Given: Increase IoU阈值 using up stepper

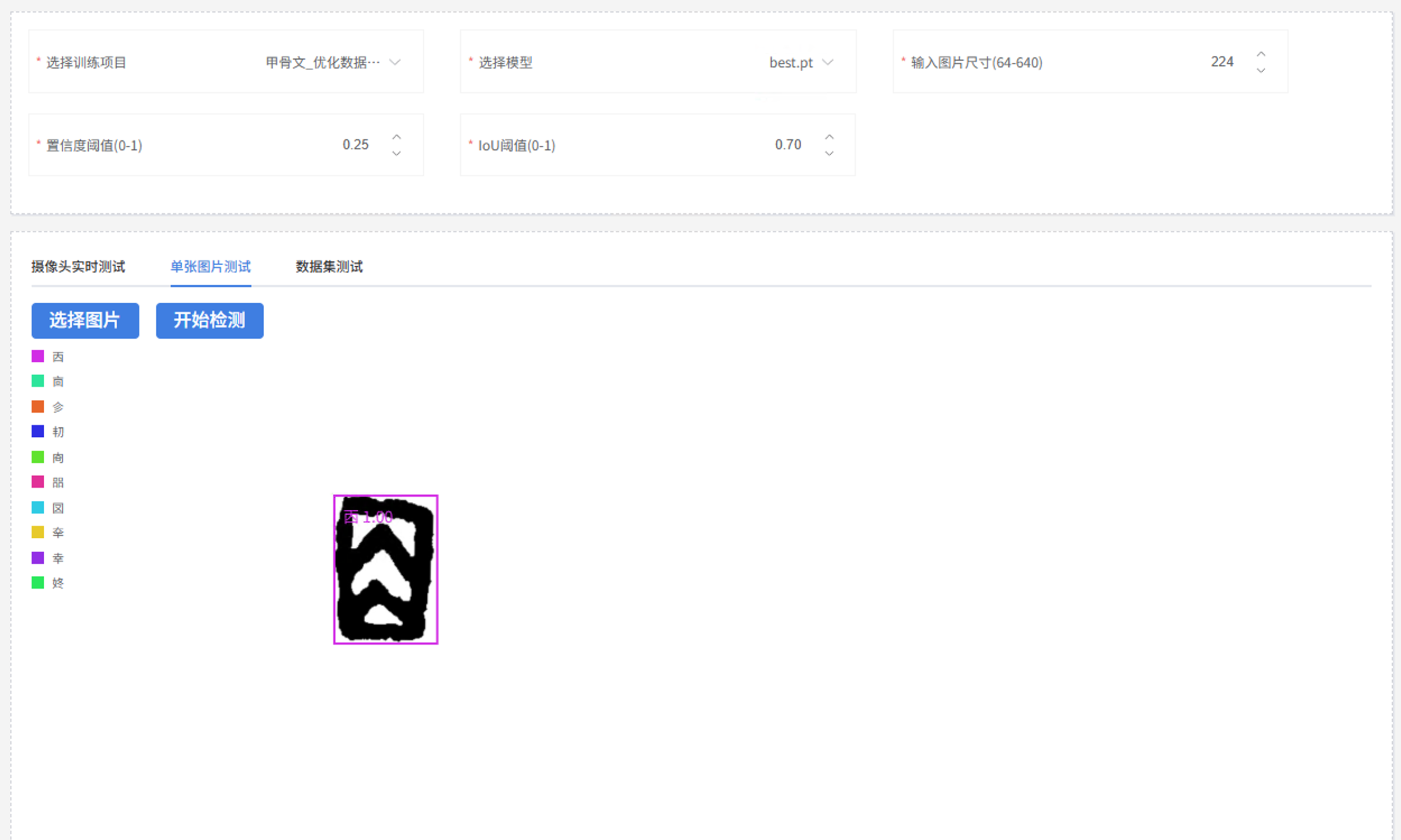Looking at the screenshot, I should 829,136.
